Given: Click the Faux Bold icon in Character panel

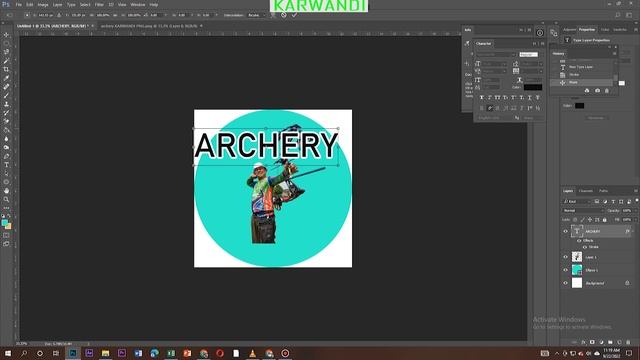Looking at the screenshot, I should coord(482,97).
